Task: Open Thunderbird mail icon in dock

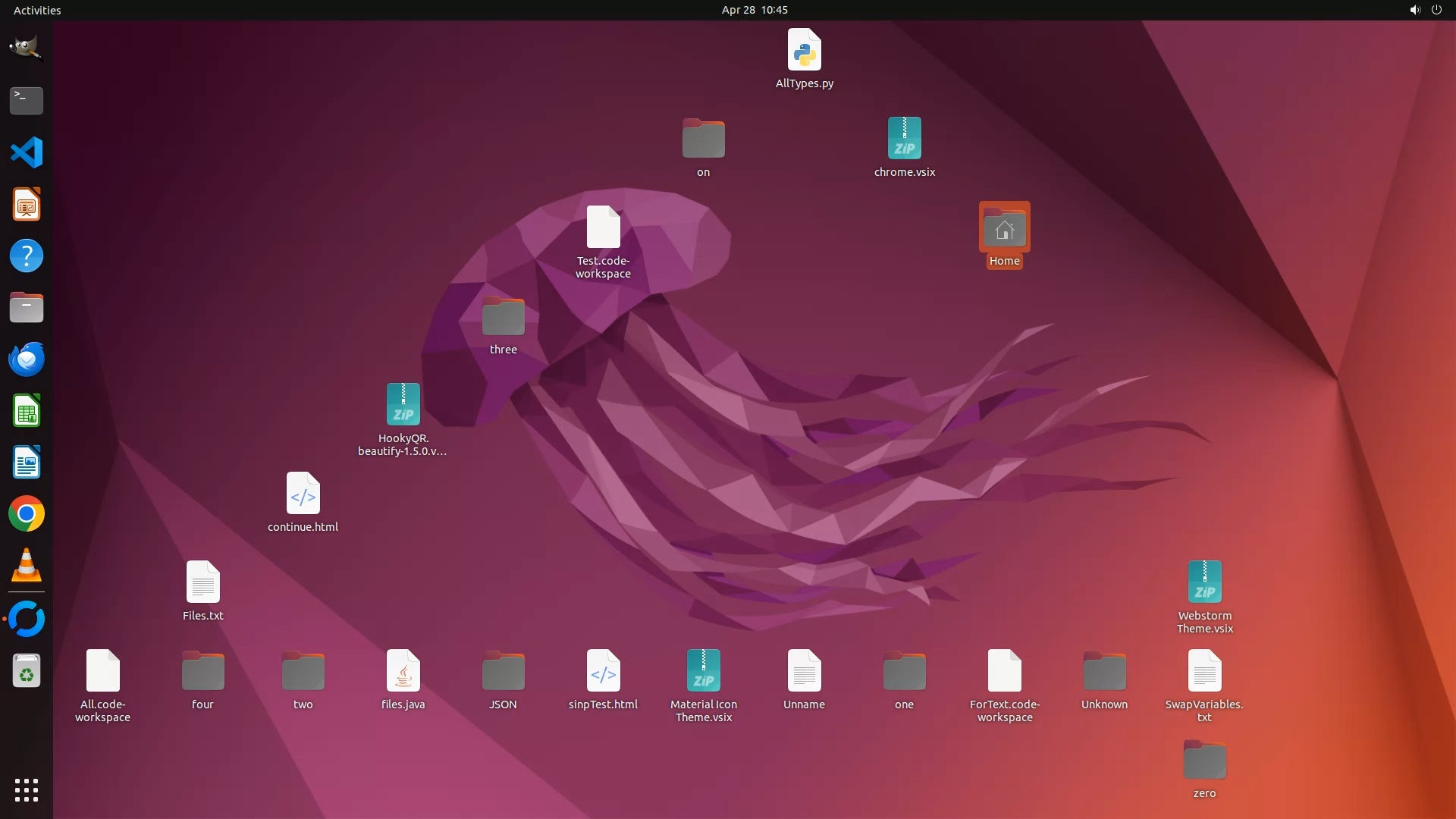Action: pos(27,359)
